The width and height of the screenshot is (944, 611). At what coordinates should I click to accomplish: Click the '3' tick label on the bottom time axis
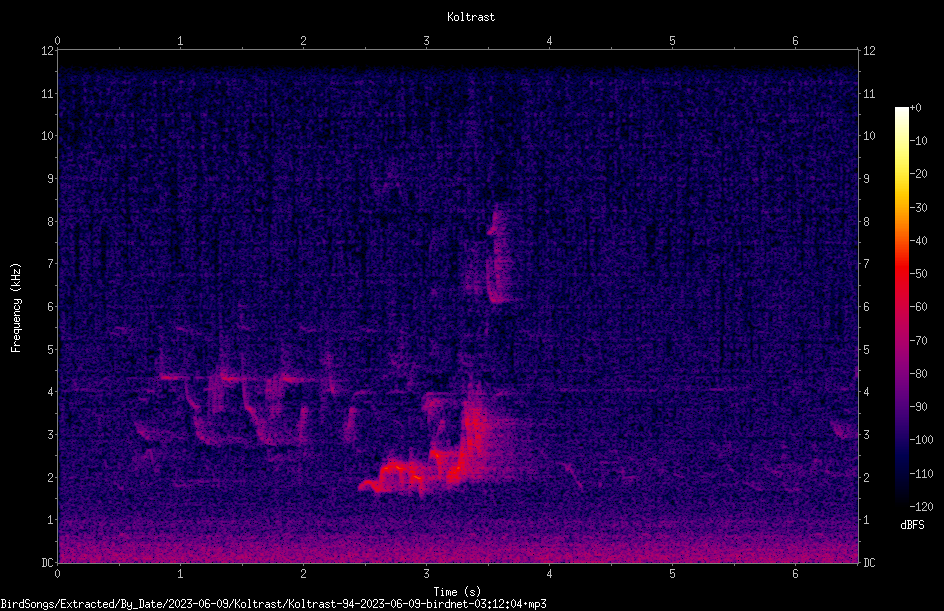[x=426, y=574]
